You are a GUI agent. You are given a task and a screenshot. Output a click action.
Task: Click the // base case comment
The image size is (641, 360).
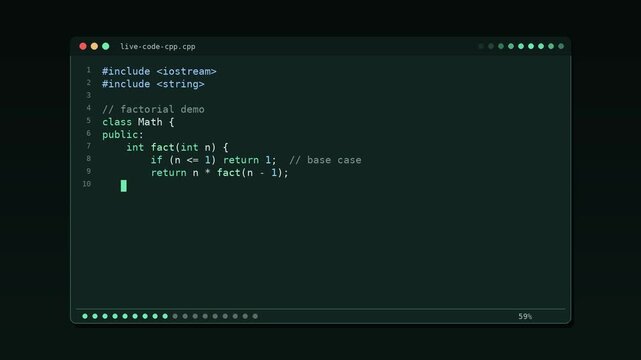(325, 160)
